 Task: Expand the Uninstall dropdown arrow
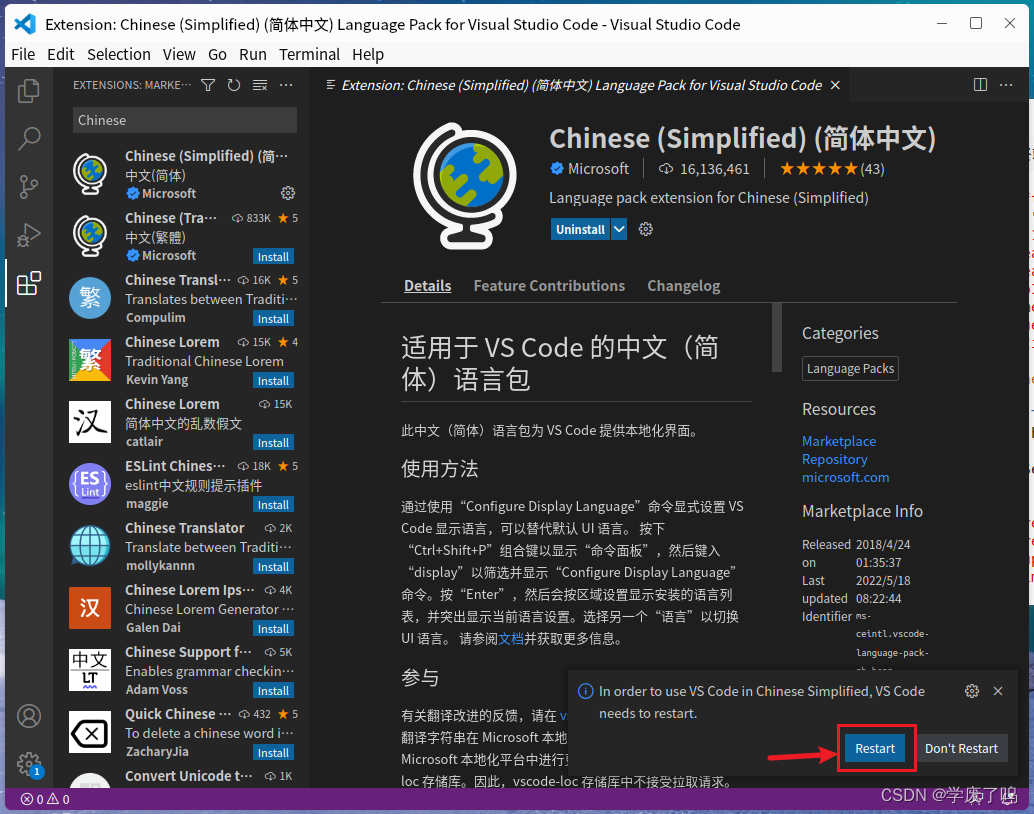pyautogui.click(x=619, y=229)
